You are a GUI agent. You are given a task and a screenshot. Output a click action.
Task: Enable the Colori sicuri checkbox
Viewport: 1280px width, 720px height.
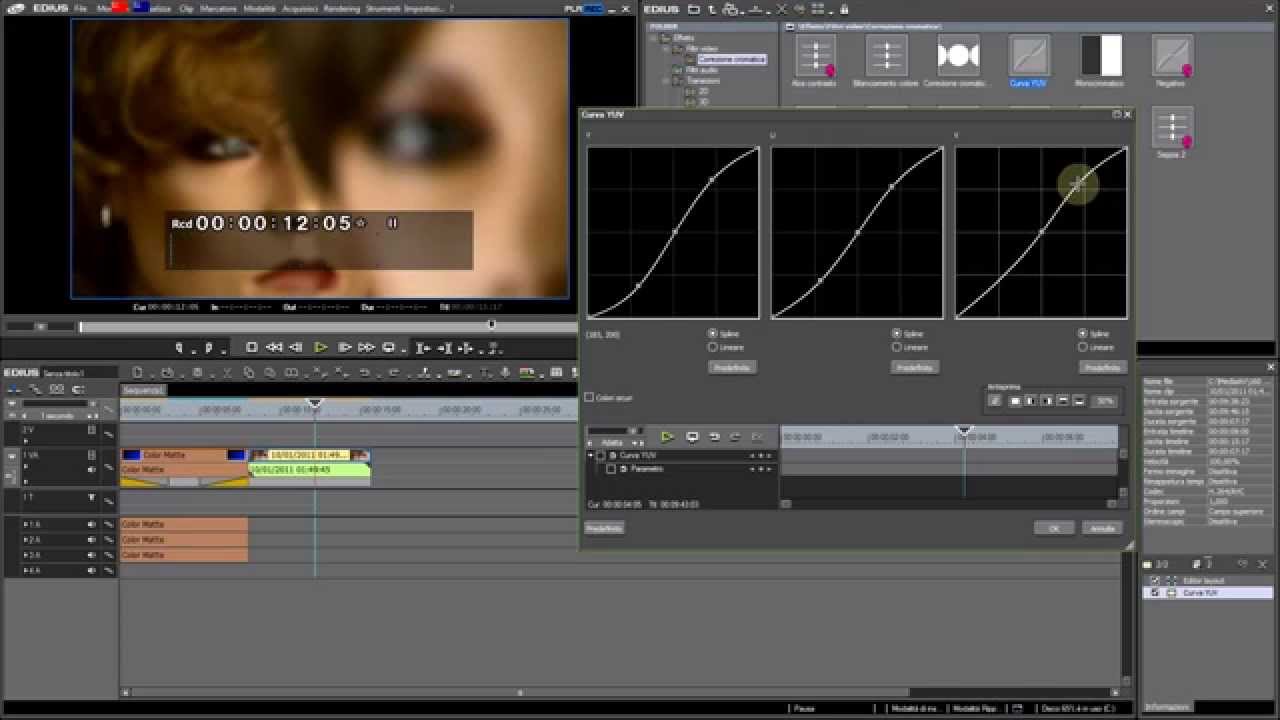[x=589, y=397]
